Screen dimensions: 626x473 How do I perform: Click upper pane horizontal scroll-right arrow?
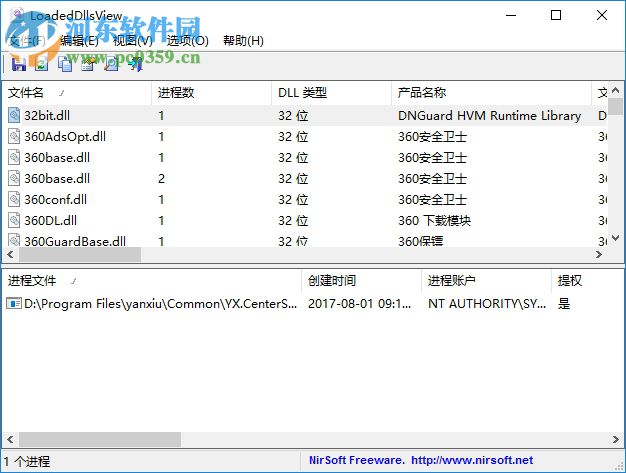click(x=598, y=254)
